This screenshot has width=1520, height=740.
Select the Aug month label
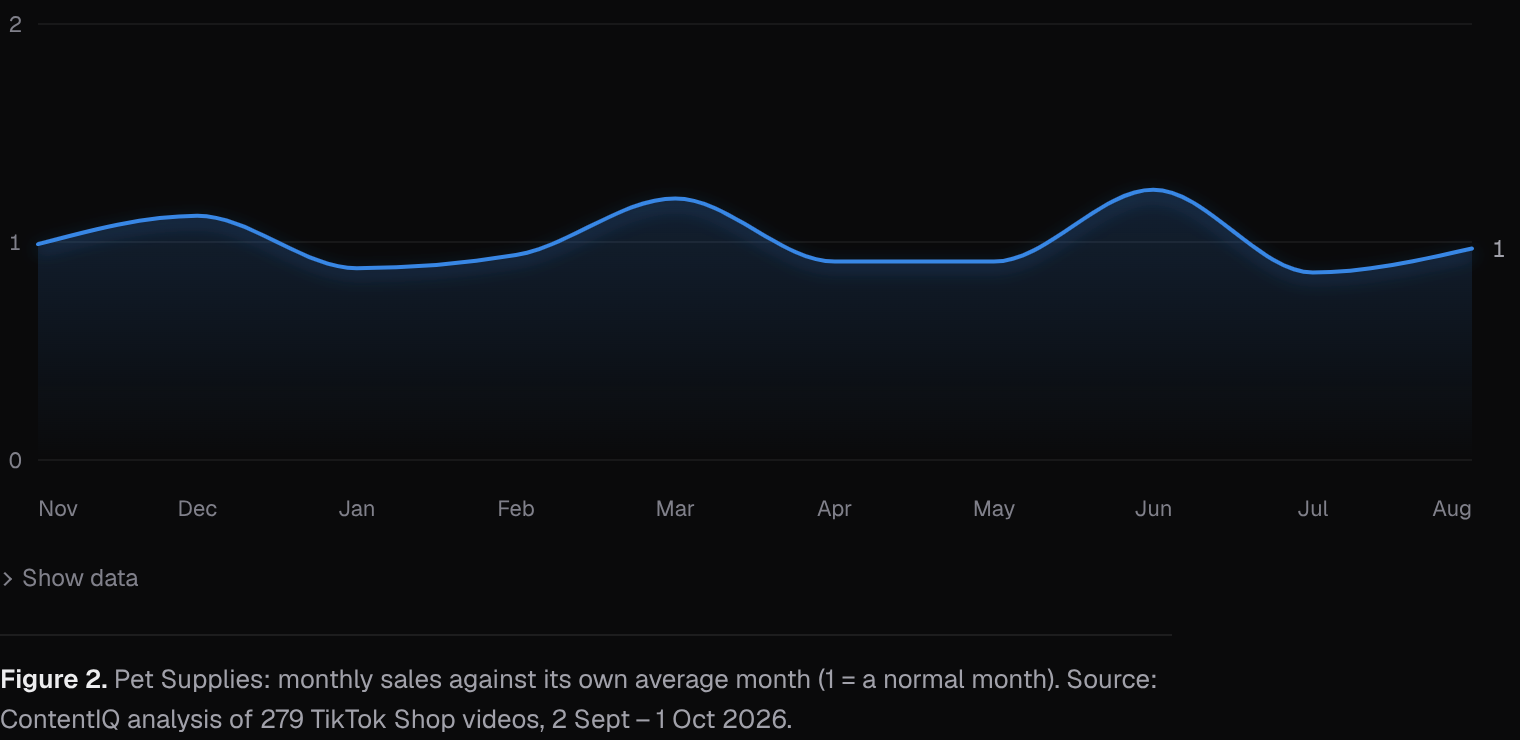tap(1452, 509)
